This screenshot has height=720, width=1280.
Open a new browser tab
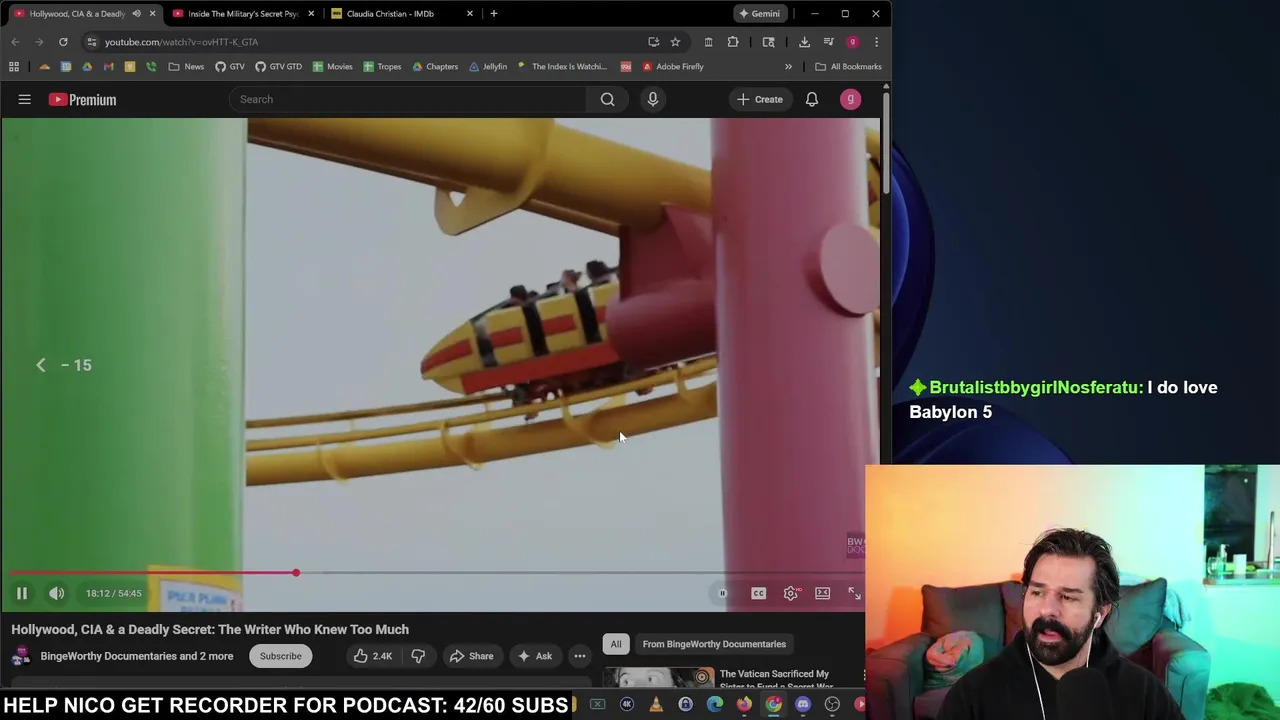click(493, 14)
